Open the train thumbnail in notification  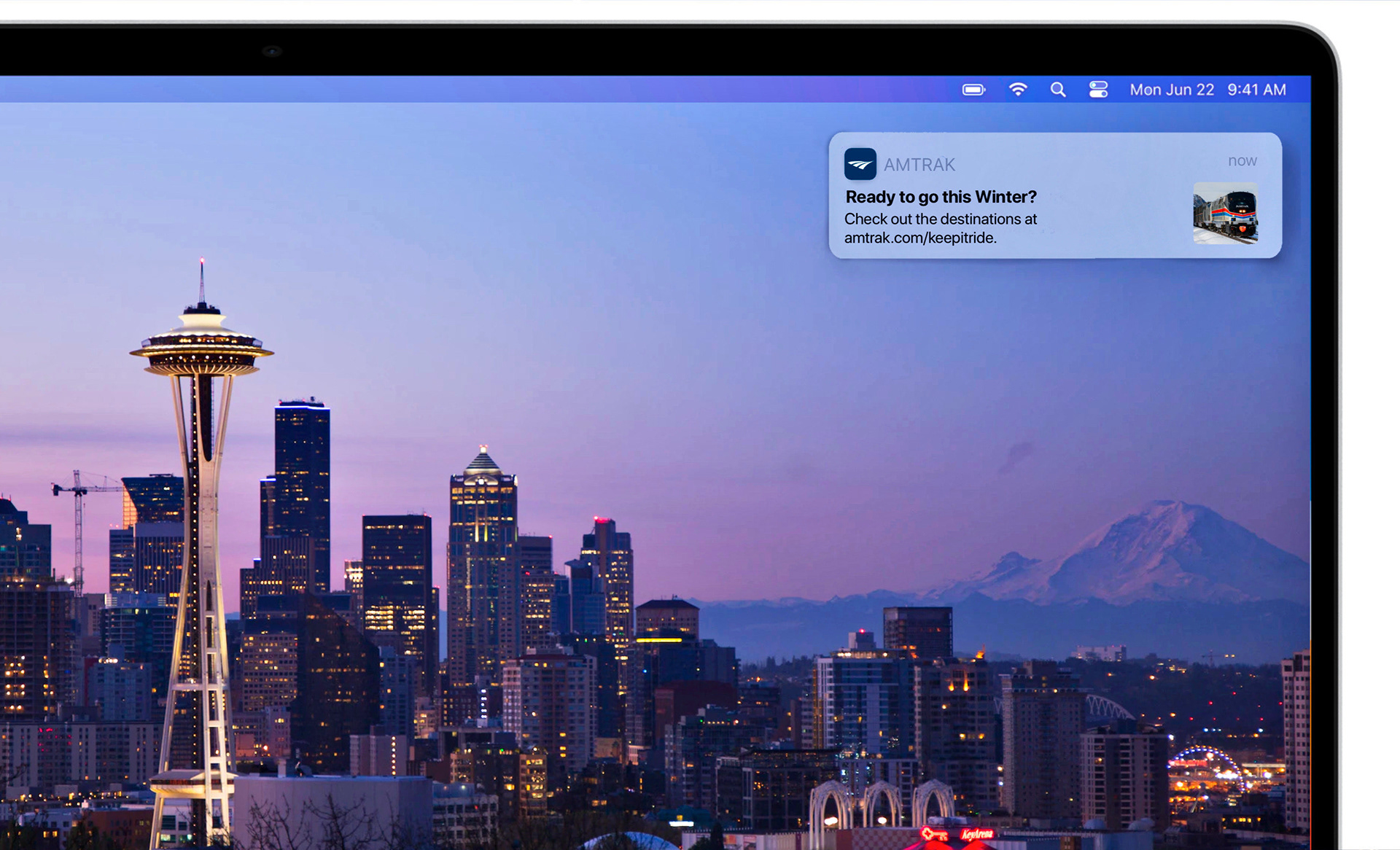[1226, 213]
